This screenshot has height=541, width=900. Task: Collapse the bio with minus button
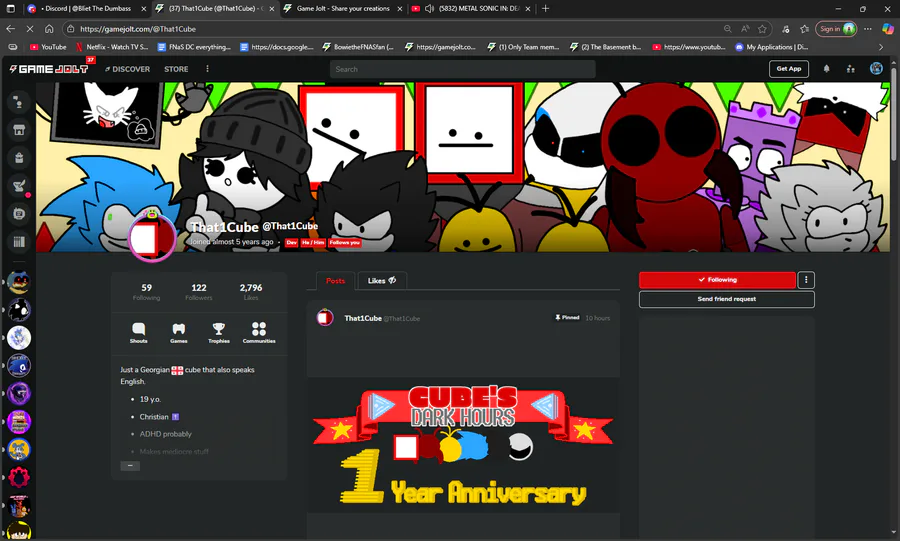pos(130,466)
